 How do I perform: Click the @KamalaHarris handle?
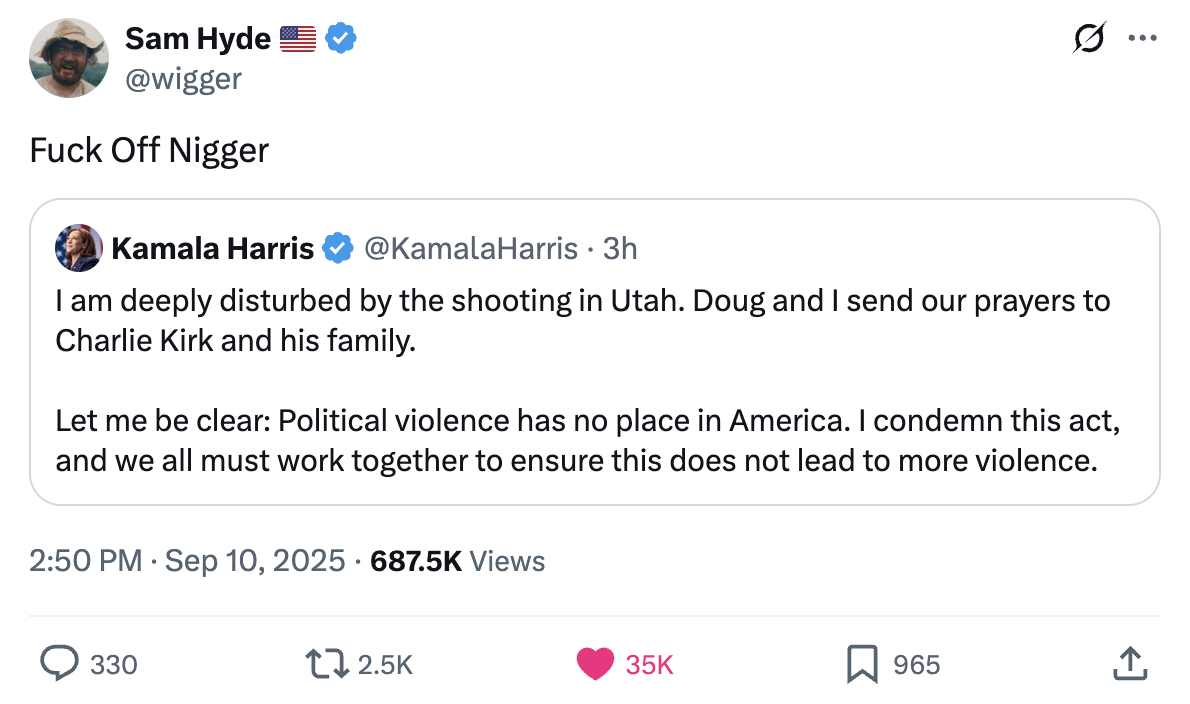point(471,249)
